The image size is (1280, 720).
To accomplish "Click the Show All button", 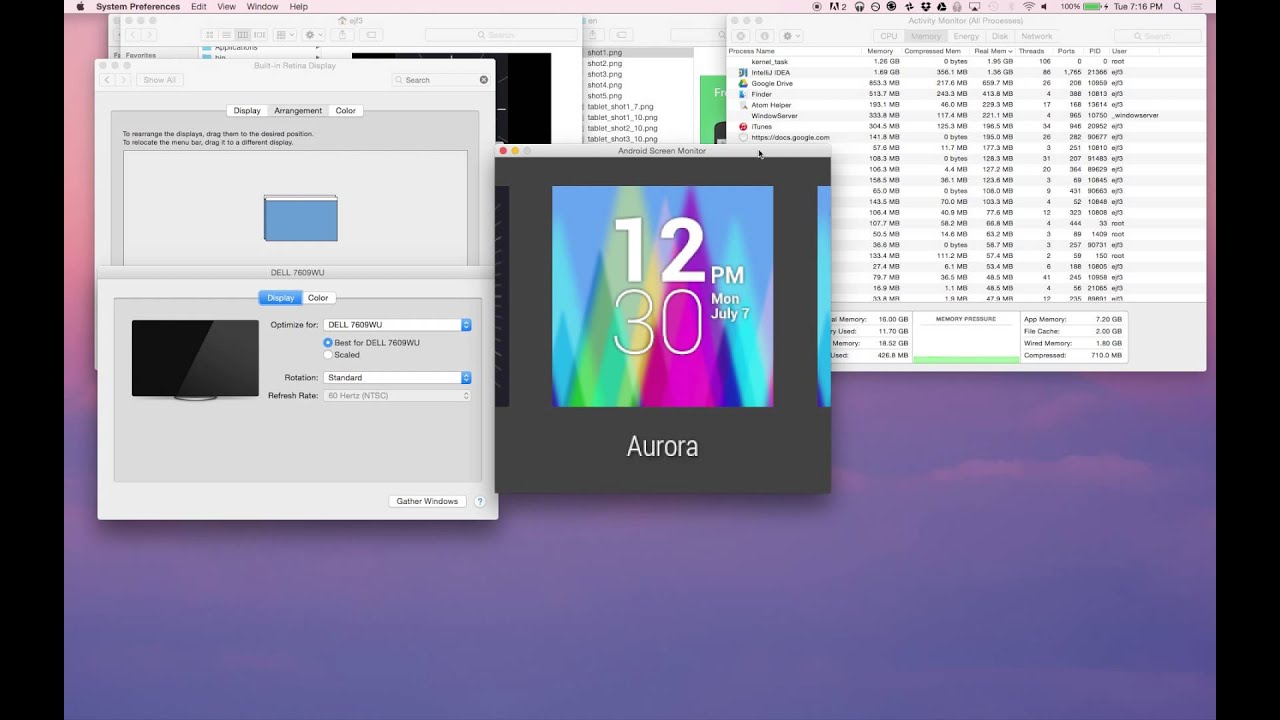I will [159, 80].
